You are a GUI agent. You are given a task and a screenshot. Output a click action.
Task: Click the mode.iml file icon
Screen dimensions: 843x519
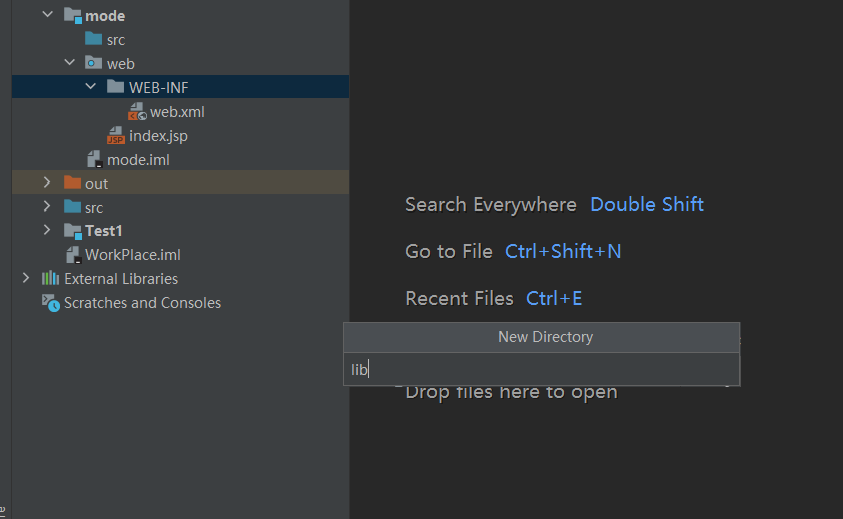click(x=95, y=159)
